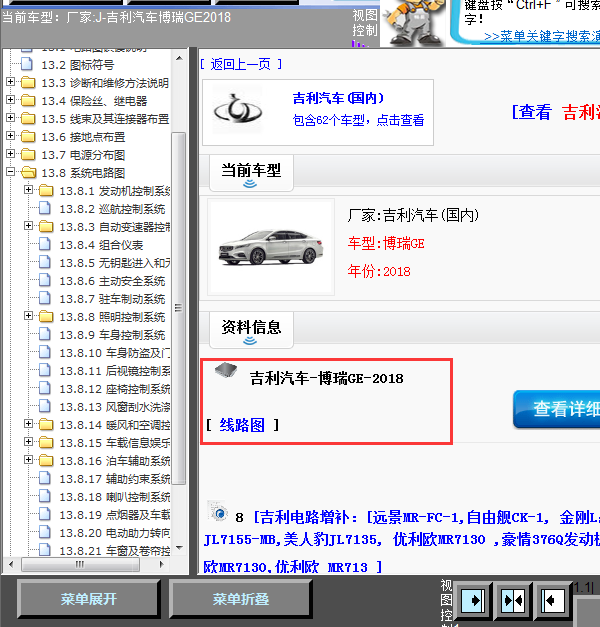
Task: Open the 13.8.20 电动助力转向 page
Action: (115, 533)
